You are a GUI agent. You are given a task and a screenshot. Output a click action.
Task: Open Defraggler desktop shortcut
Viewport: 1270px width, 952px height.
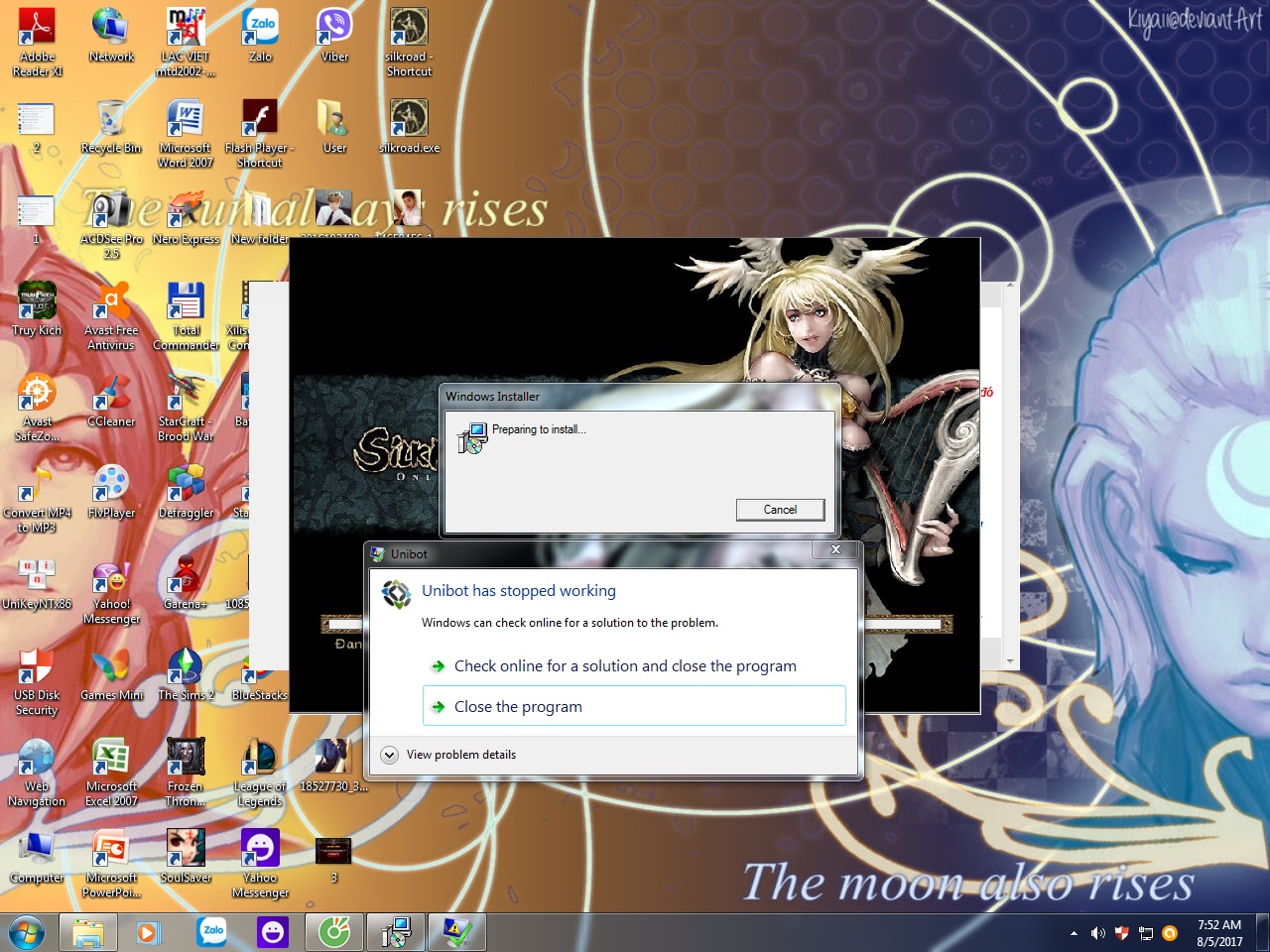(x=186, y=491)
